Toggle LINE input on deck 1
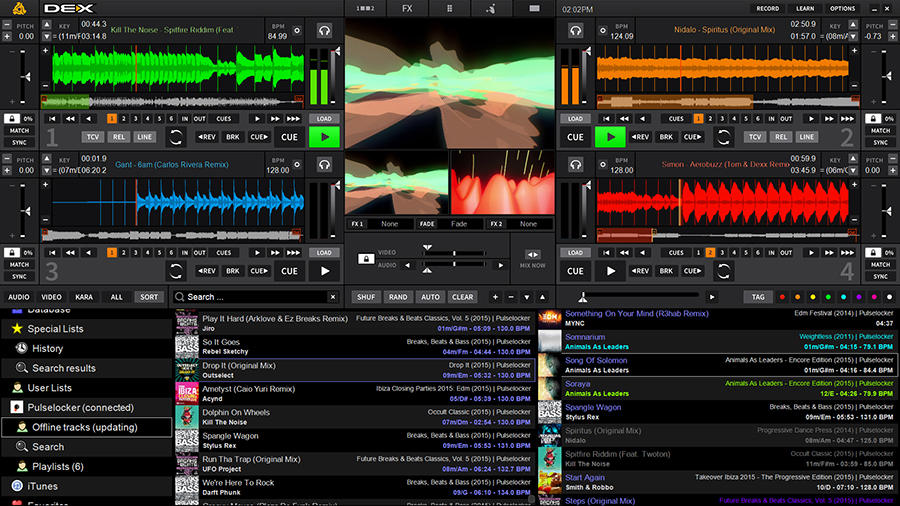900x506 pixels. click(x=145, y=137)
